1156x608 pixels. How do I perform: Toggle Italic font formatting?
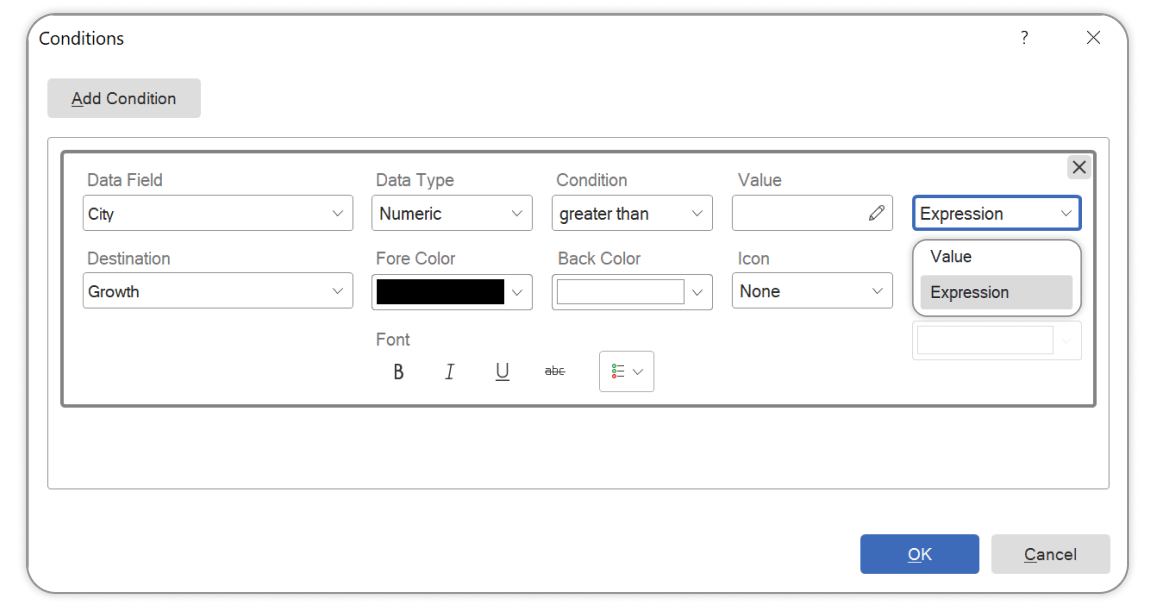pyautogui.click(x=450, y=371)
